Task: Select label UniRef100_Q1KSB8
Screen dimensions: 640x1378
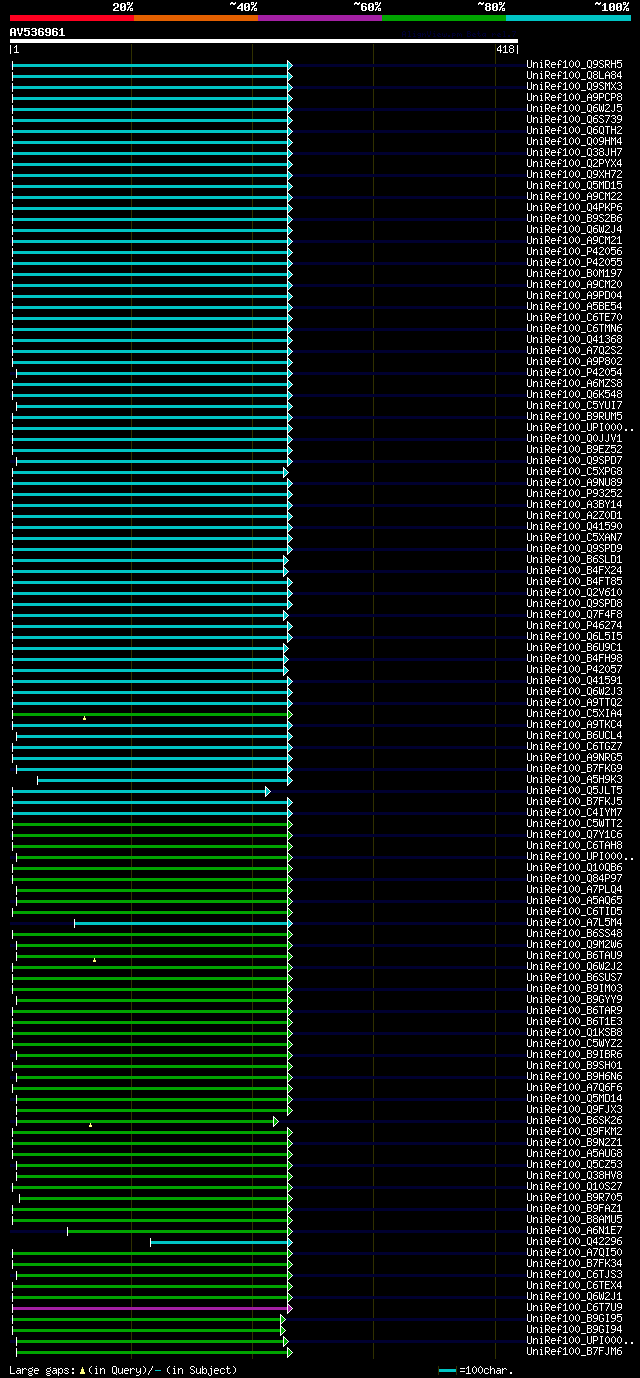Action: (x=574, y=1032)
